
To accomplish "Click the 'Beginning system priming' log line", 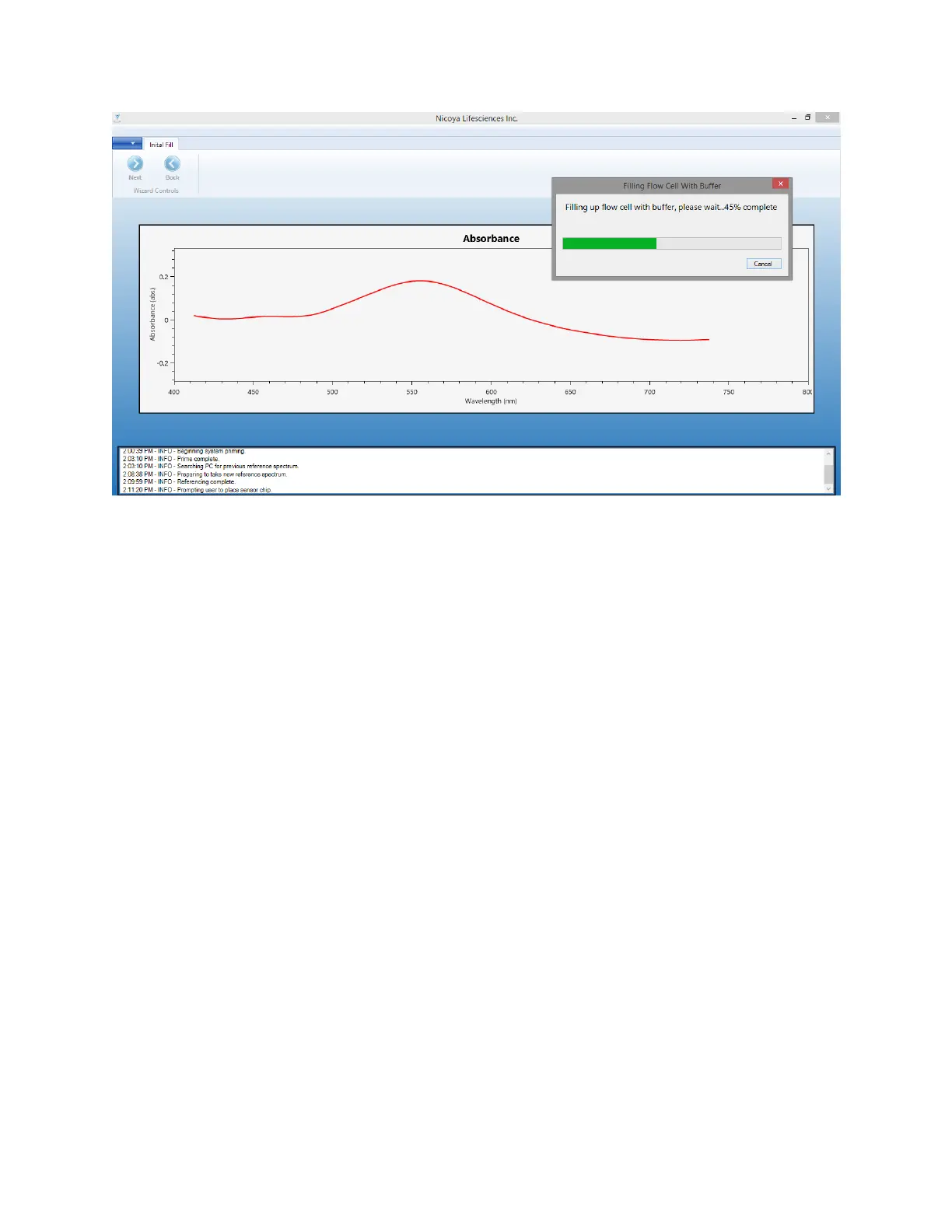I will click(184, 451).
